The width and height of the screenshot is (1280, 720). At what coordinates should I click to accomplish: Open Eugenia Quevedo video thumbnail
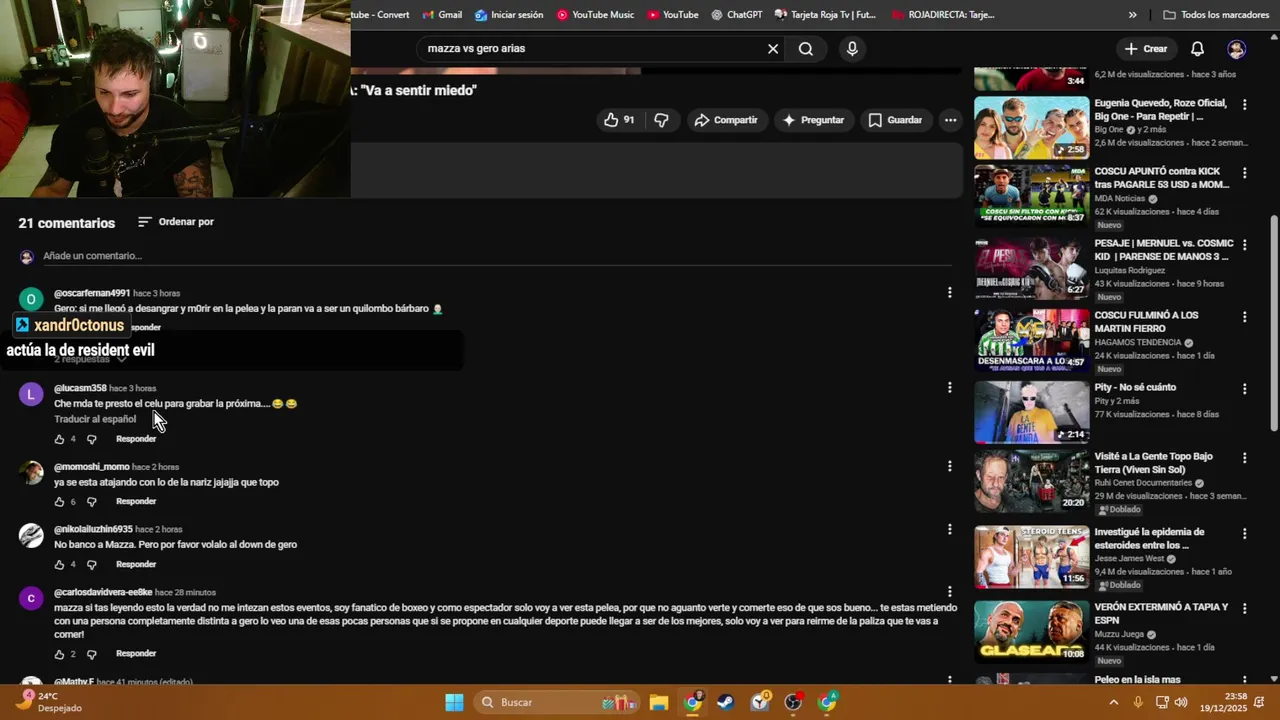1031,127
